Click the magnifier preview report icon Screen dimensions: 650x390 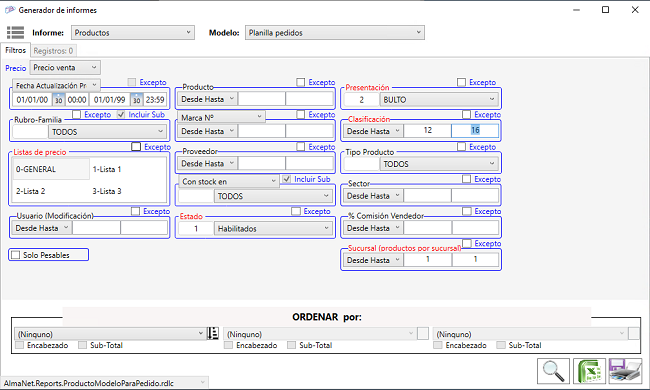(x=553, y=371)
